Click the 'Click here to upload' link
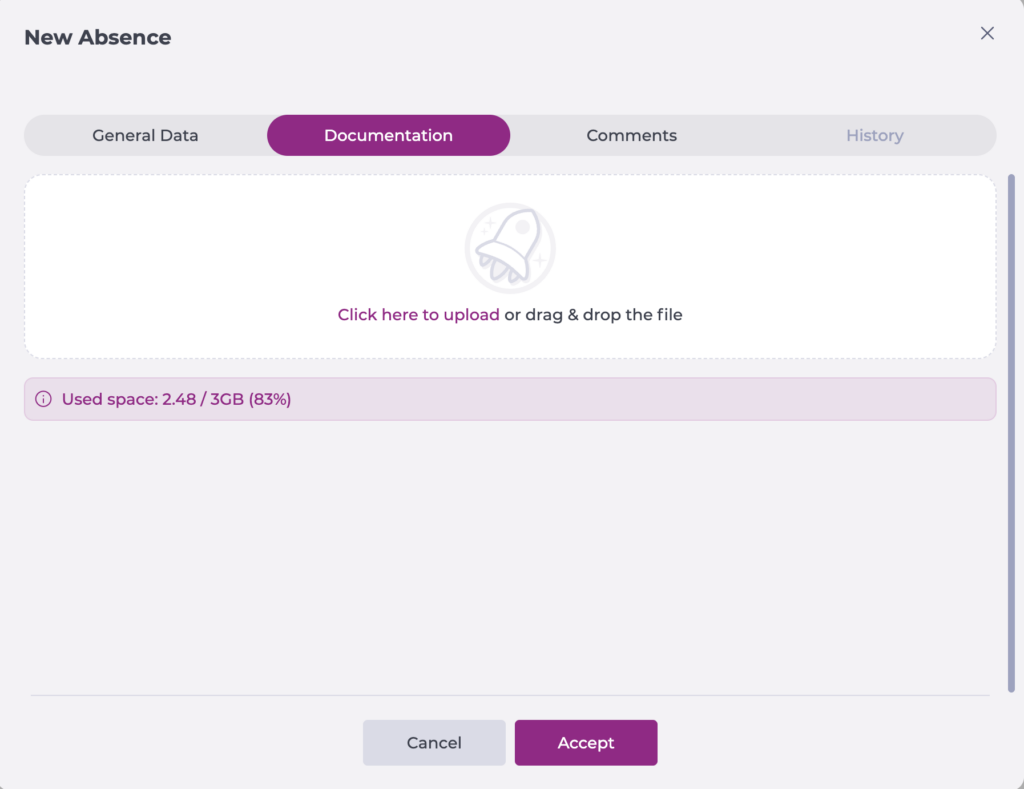This screenshot has width=1024, height=789. tap(418, 315)
